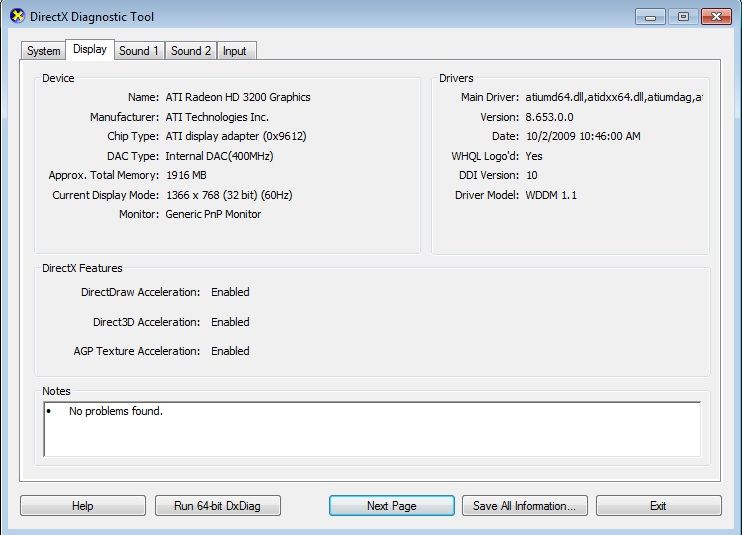Image resolution: width=742 pixels, height=535 pixels.
Task: Click the DirectDraw Acceleration 'Enabled' value
Action: point(230,292)
